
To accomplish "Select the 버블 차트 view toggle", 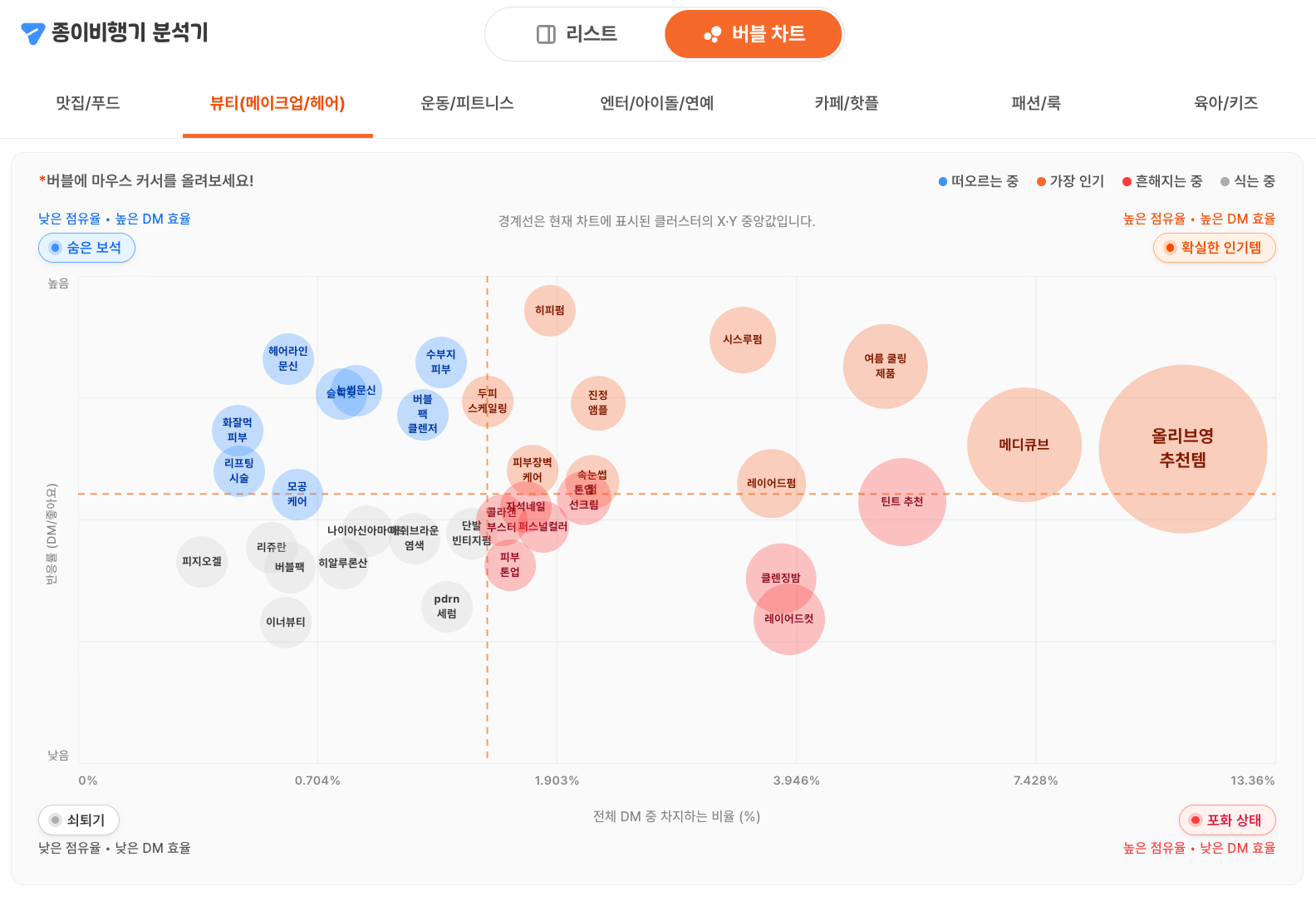I will 754,34.
